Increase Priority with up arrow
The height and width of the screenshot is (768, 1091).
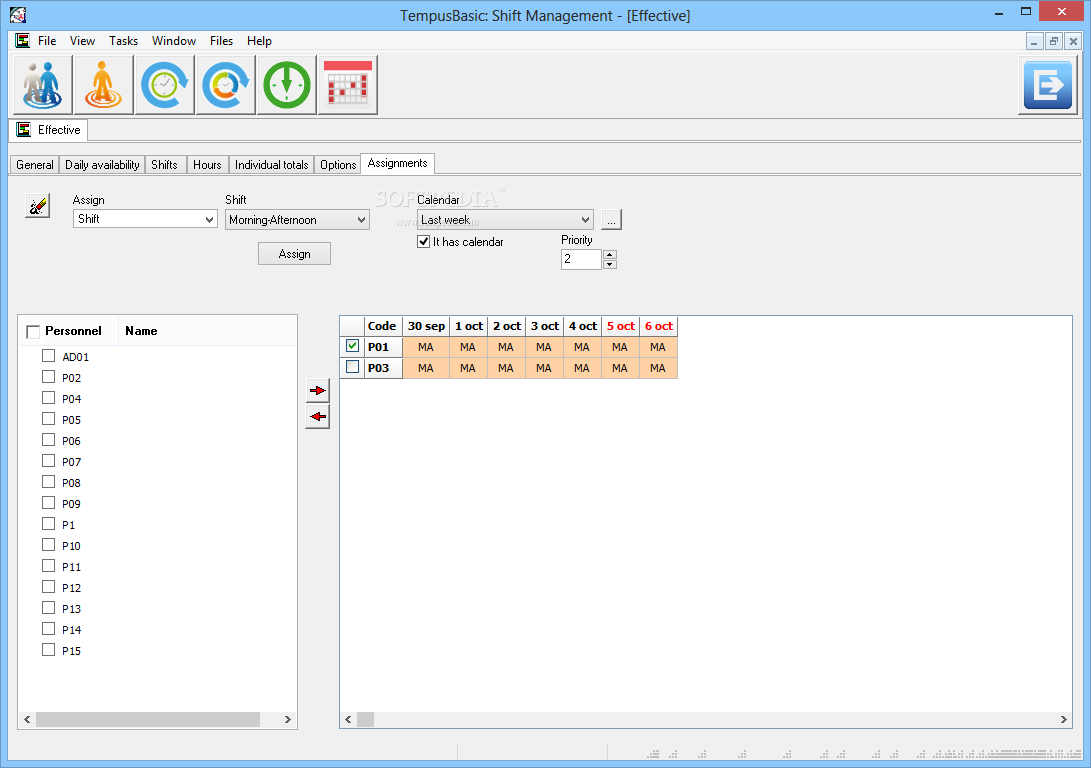[610, 255]
